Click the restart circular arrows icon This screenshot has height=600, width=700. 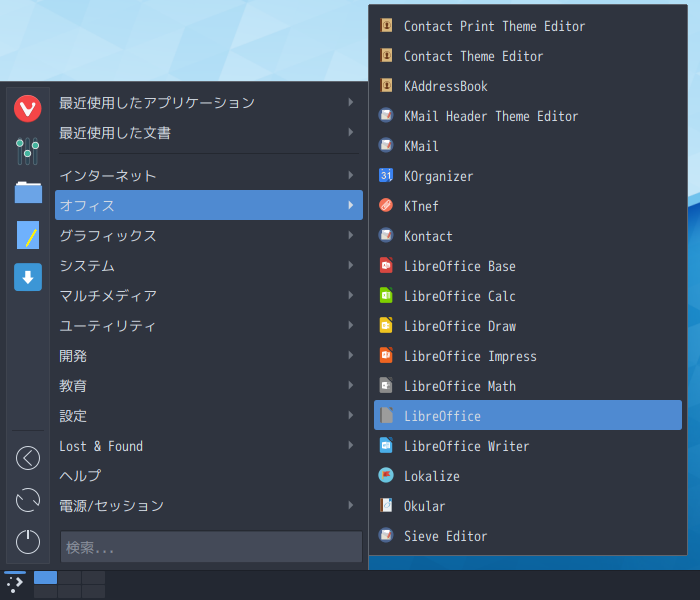click(28, 500)
